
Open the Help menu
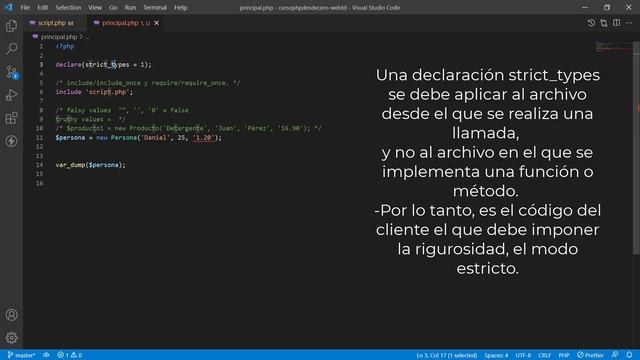point(180,7)
